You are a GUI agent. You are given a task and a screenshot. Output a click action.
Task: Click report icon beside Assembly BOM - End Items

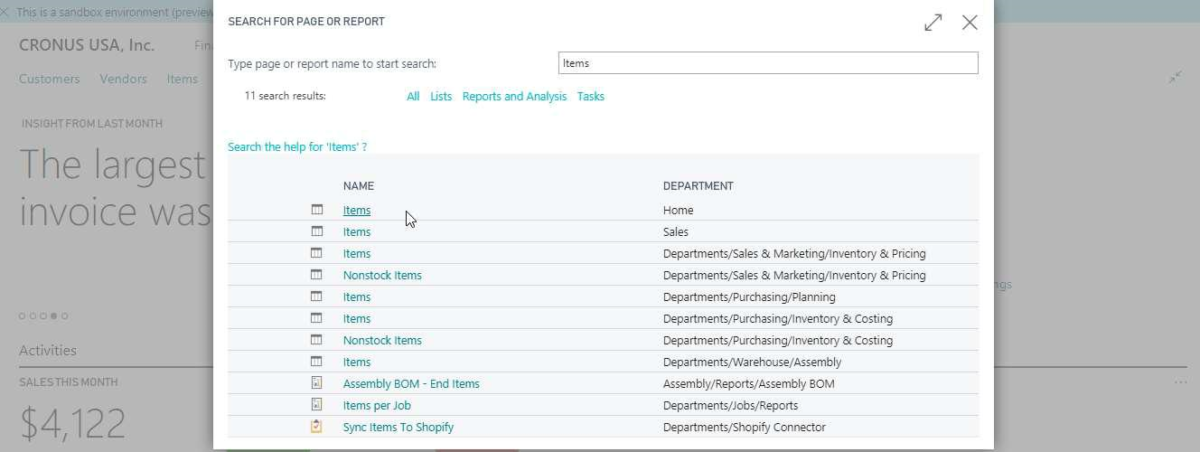pos(317,384)
